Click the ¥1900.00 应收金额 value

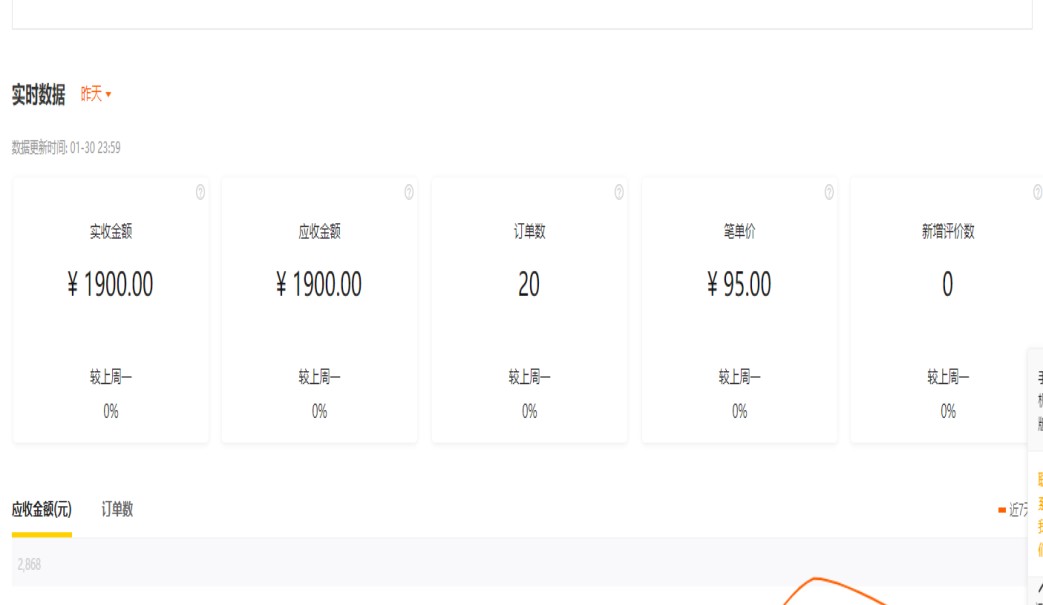[x=319, y=285]
